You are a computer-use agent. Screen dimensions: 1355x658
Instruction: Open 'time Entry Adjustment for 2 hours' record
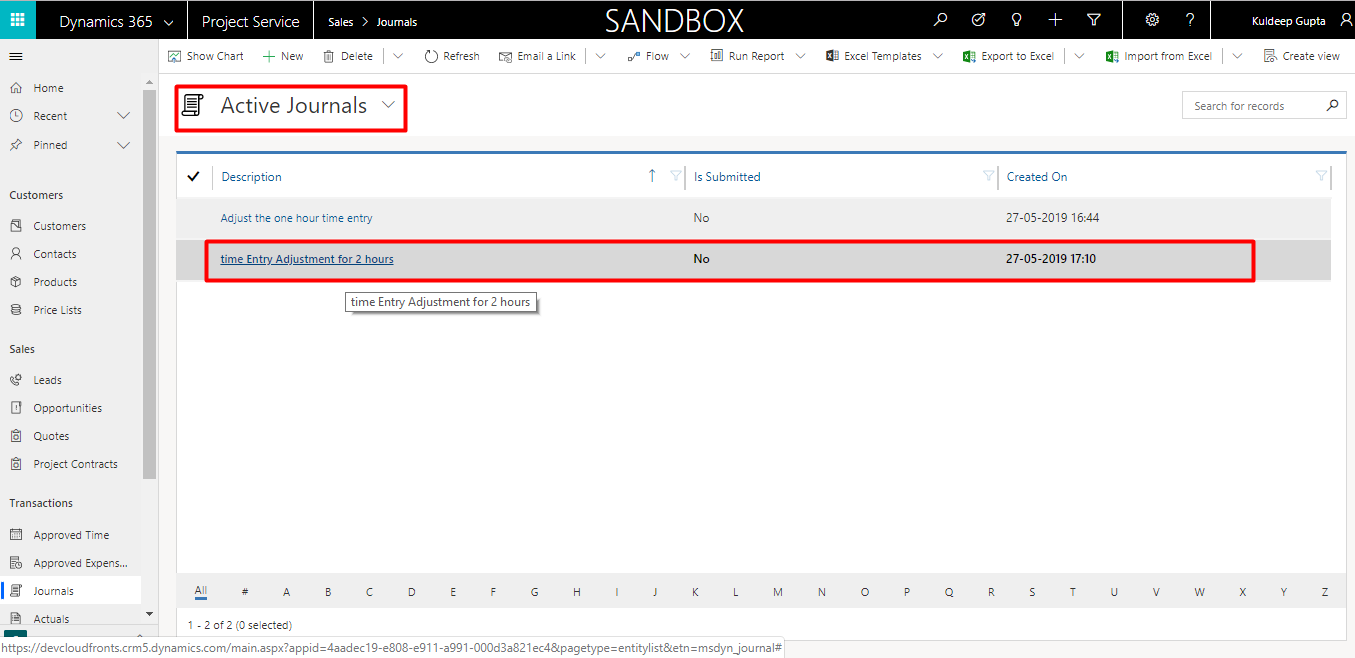[307, 259]
